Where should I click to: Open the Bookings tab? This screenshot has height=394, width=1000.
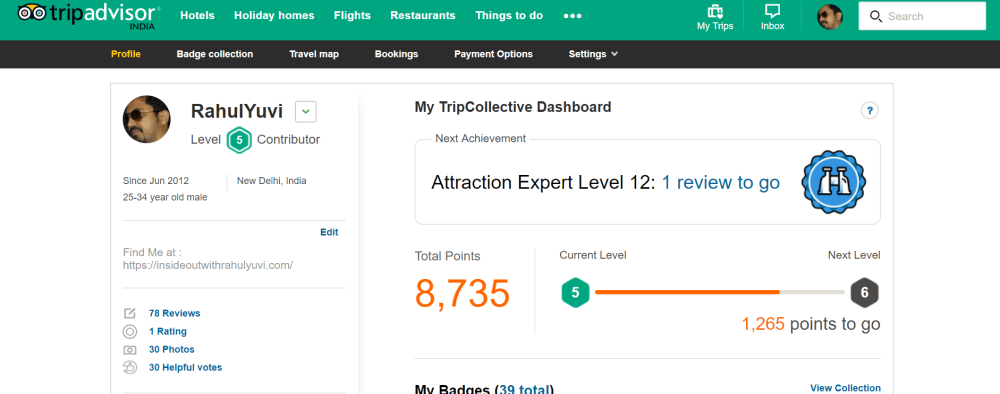pyautogui.click(x=397, y=54)
